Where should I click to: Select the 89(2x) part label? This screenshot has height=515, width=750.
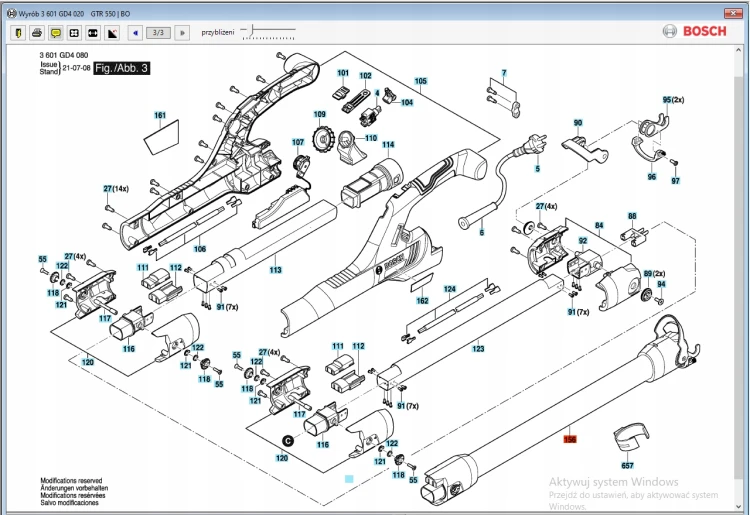point(654,274)
